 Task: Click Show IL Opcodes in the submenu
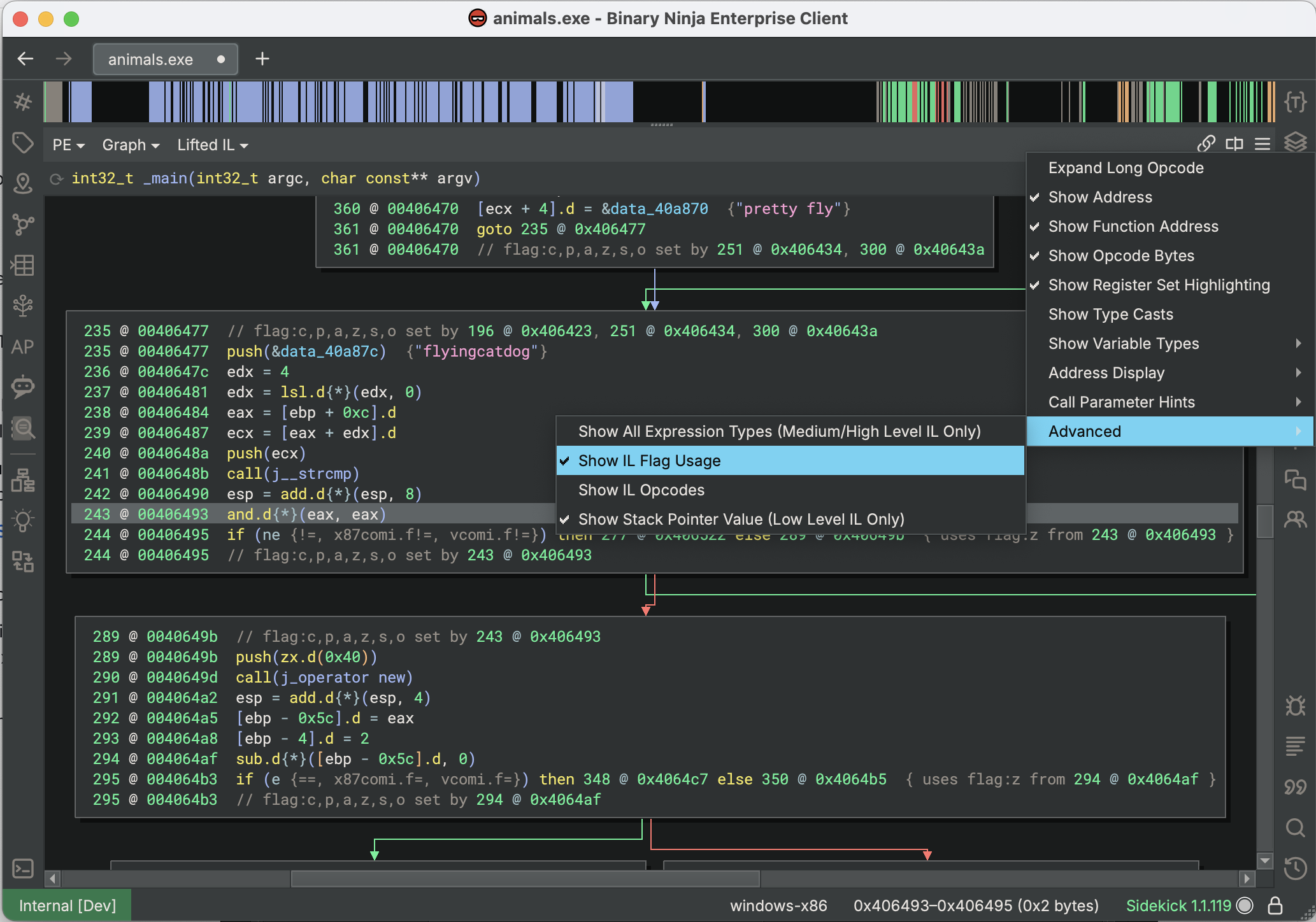pyautogui.click(x=641, y=490)
